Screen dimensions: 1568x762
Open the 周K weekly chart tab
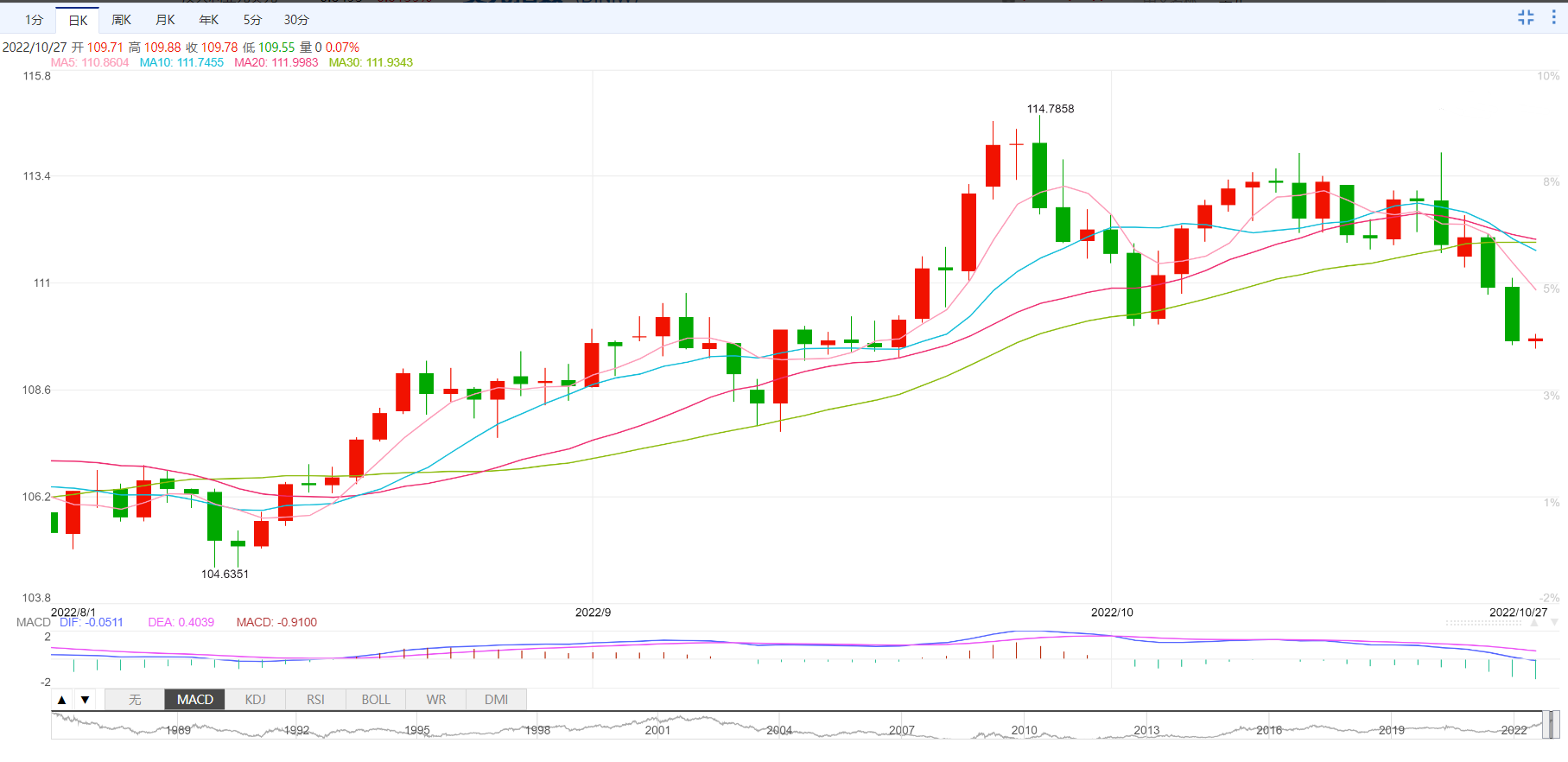click(x=121, y=20)
